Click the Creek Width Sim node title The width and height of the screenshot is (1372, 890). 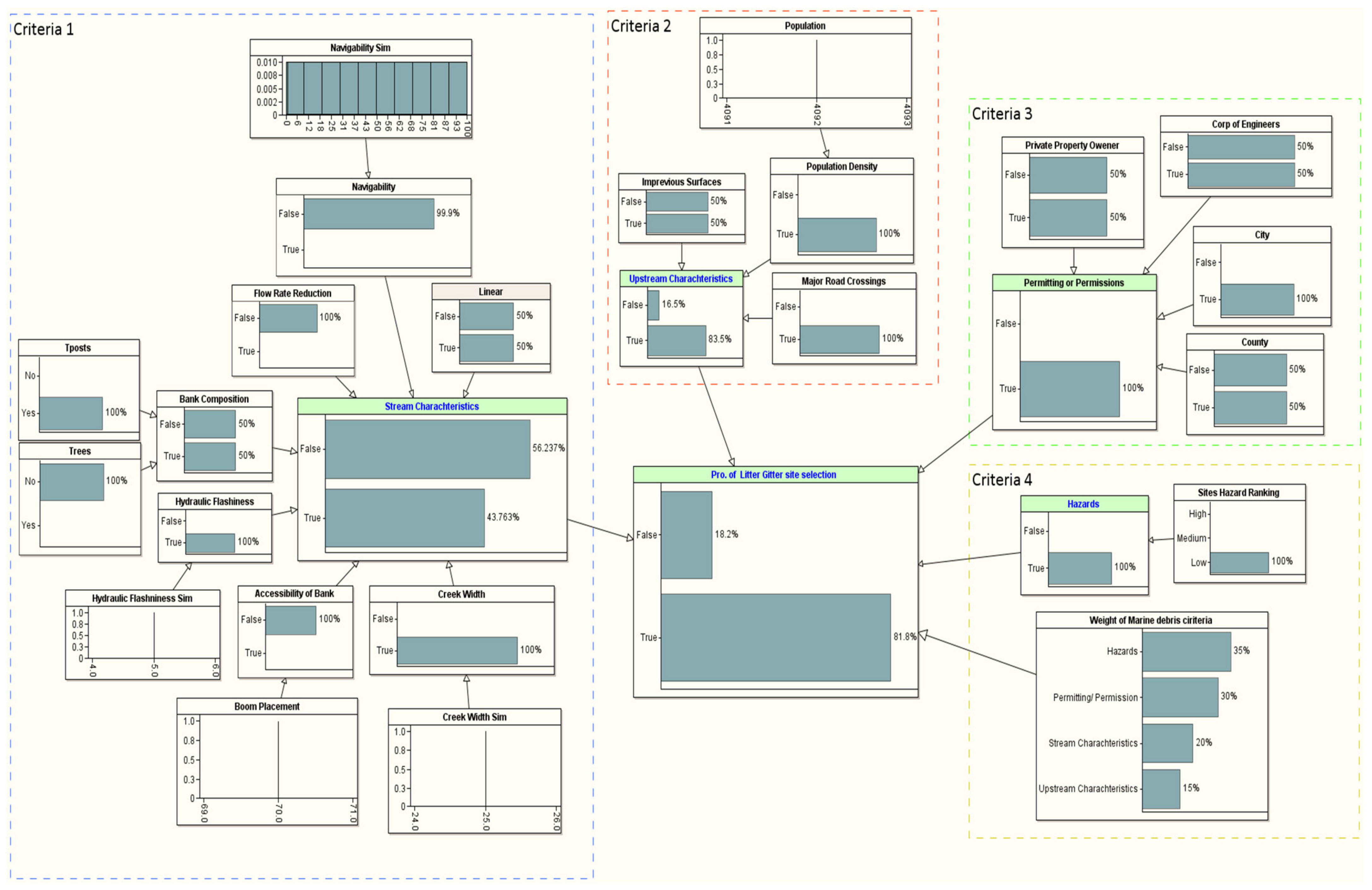click(x=474, y=717)
